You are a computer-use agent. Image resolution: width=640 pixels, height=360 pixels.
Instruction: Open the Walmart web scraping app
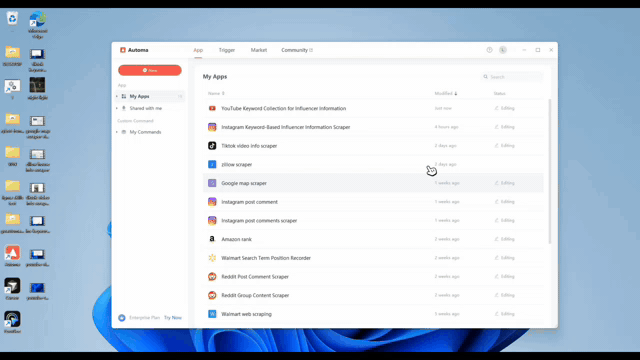246,314
